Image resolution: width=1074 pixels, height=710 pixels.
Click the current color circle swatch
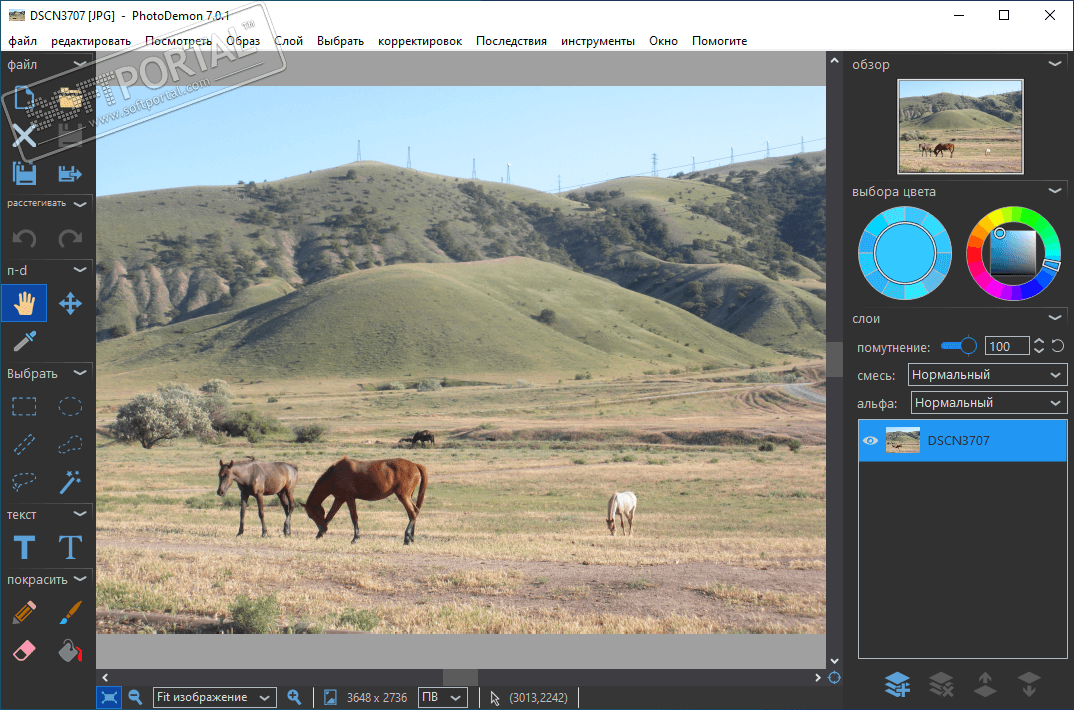905,253
